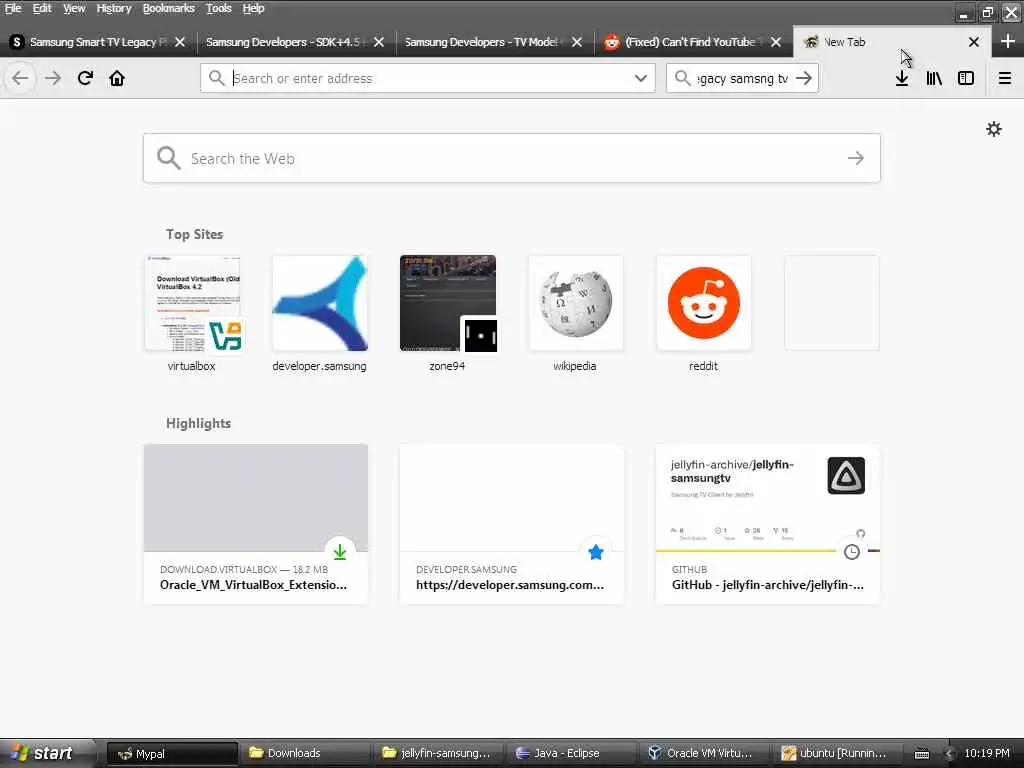The width and height of the screenshot is (1024, 768).
Task: Click the taskbar clock 10:19 PM
Action: 987,753
